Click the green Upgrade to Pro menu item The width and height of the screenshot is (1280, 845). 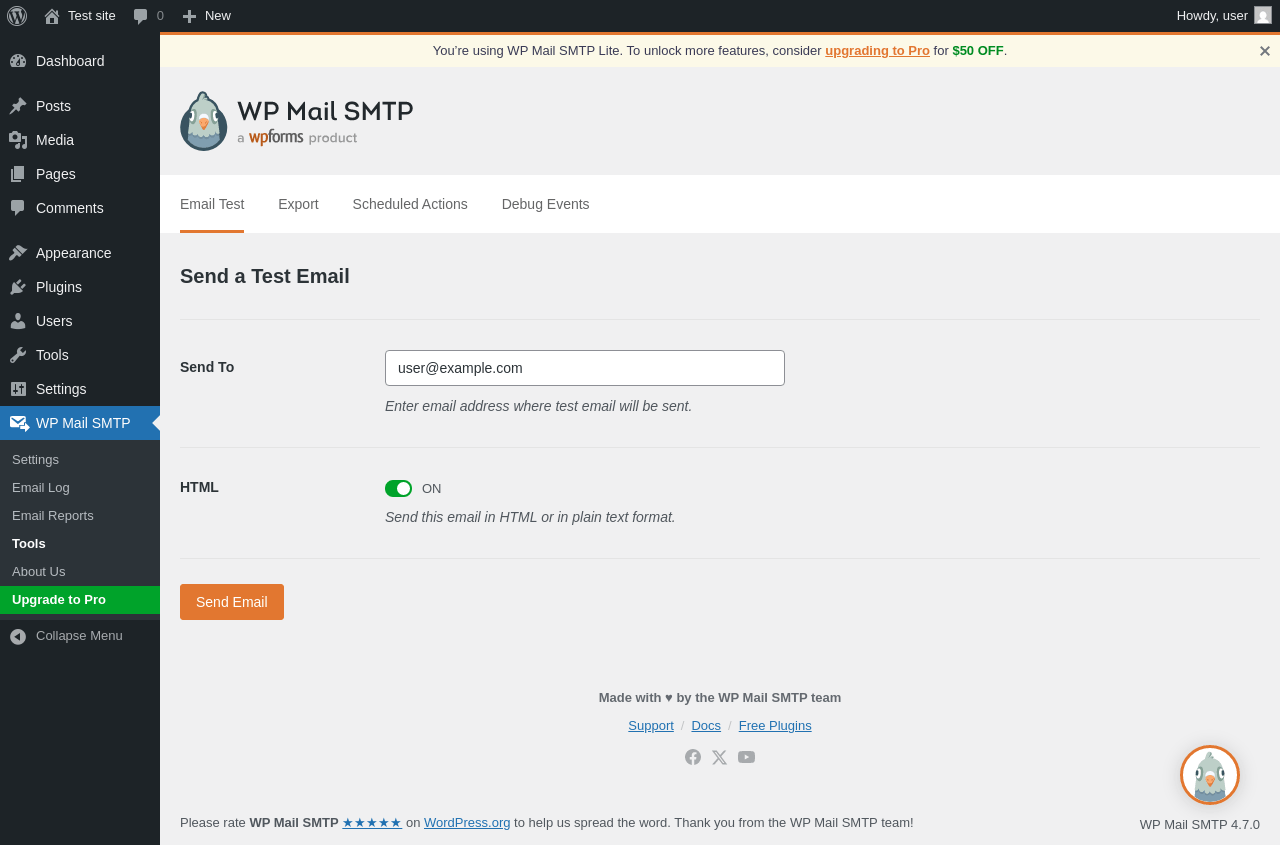coord(59,600)
